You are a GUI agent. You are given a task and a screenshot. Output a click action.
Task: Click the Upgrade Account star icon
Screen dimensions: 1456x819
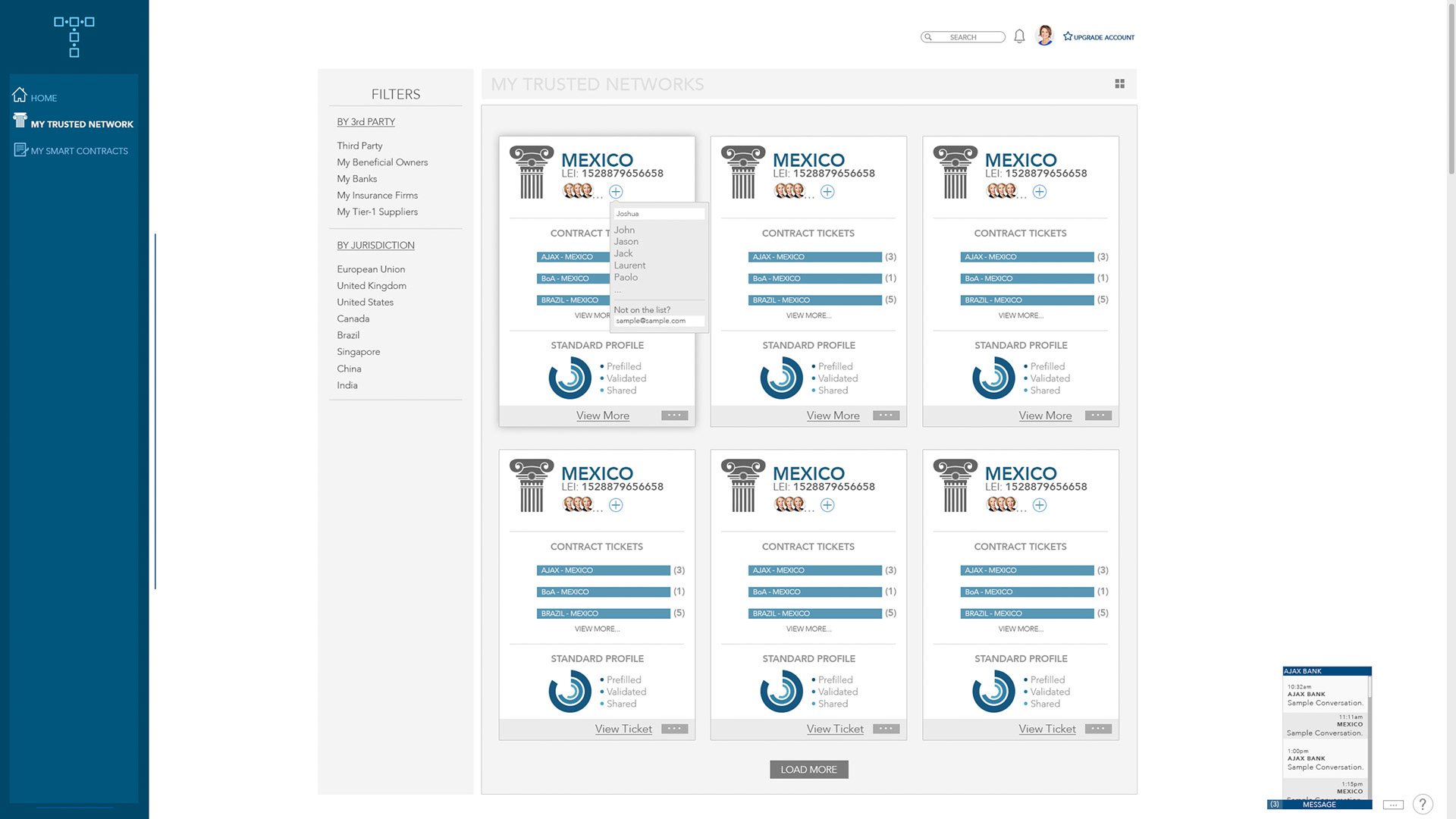coord(1068,36)
